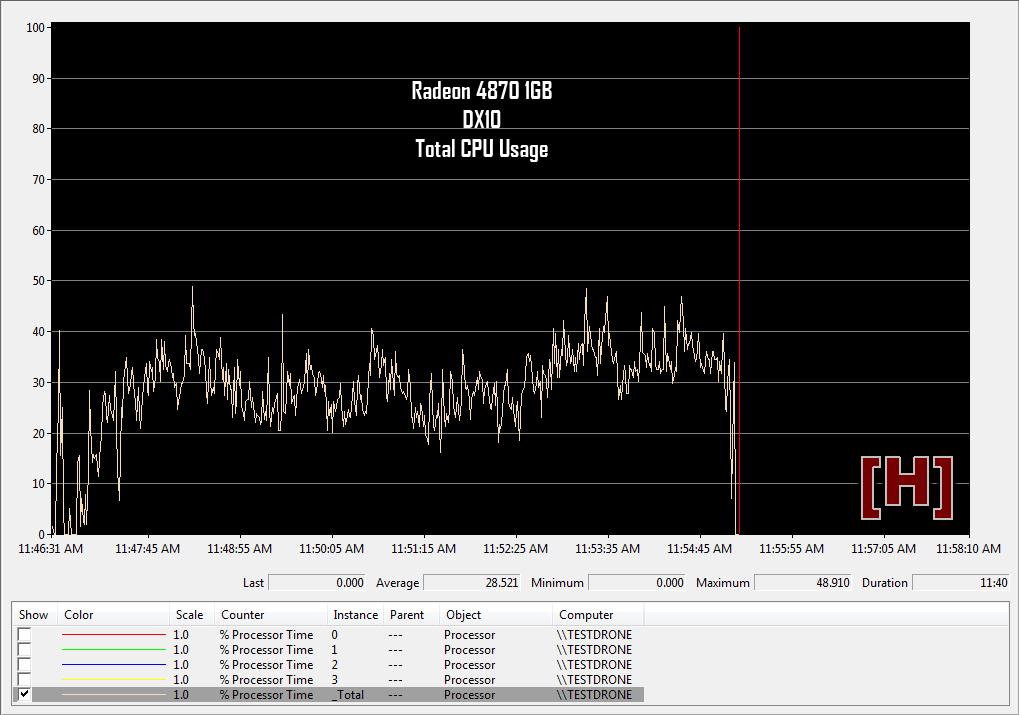
Task: Click the Duration value field 11:40
Action: point(961,582)
